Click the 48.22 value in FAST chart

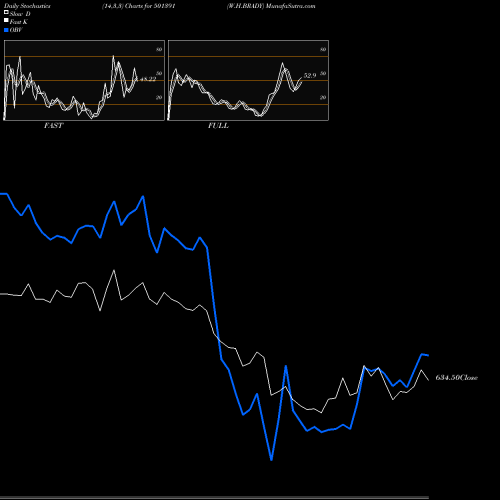pyautogui.click(x=147, y=79)
